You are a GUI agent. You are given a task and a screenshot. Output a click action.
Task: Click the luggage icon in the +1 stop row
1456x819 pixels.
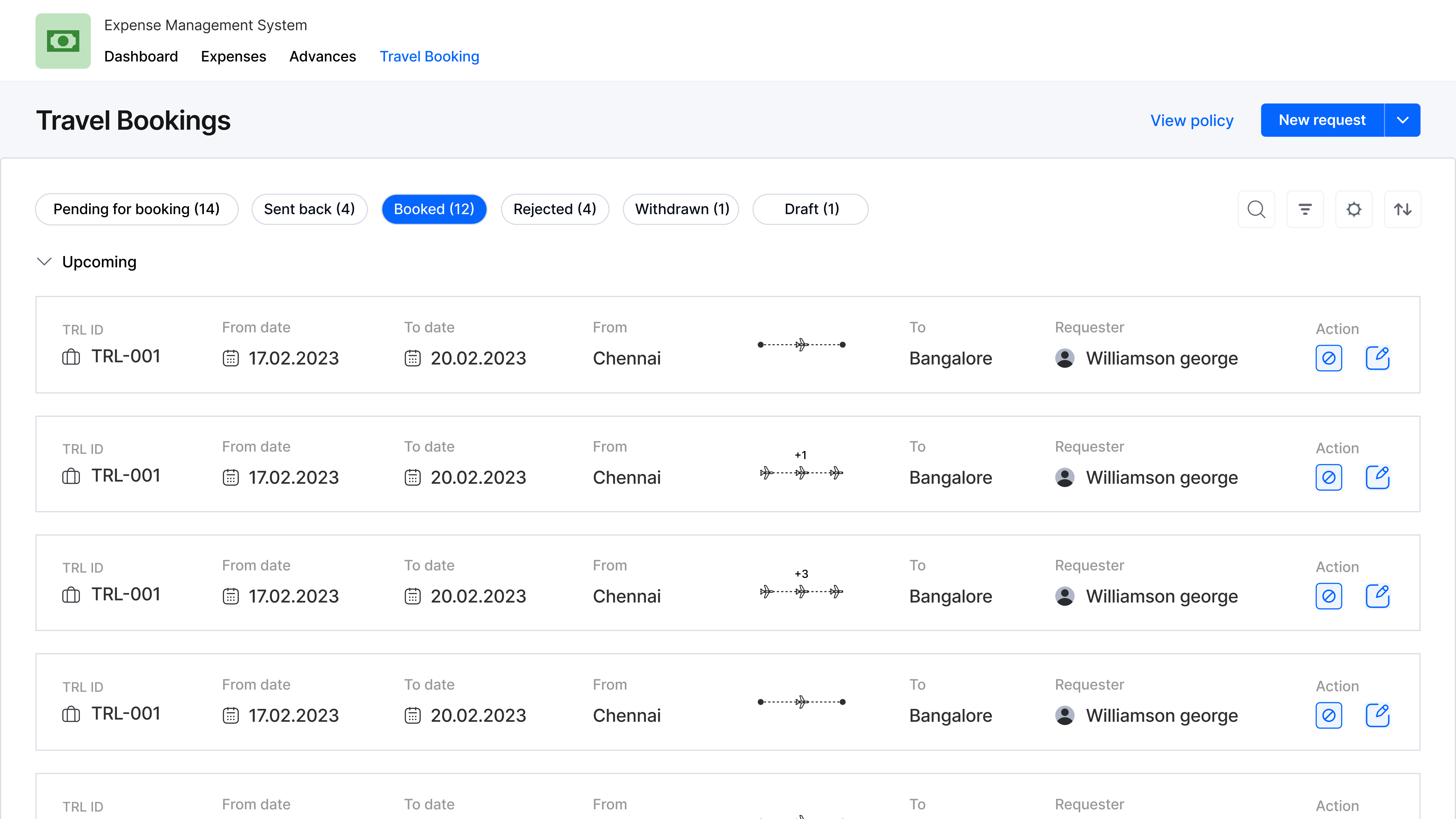(71, 476)
